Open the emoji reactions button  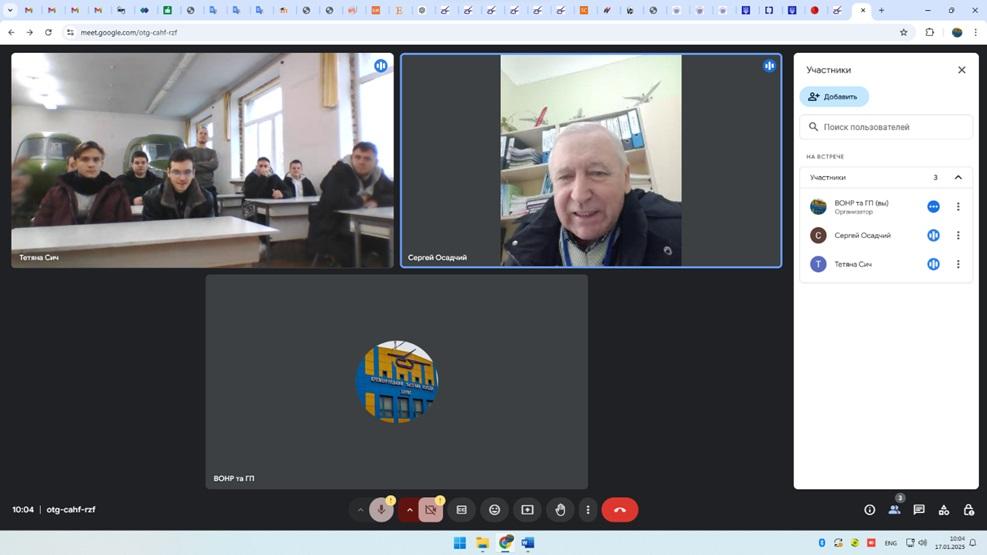click(x=494, y=510)
